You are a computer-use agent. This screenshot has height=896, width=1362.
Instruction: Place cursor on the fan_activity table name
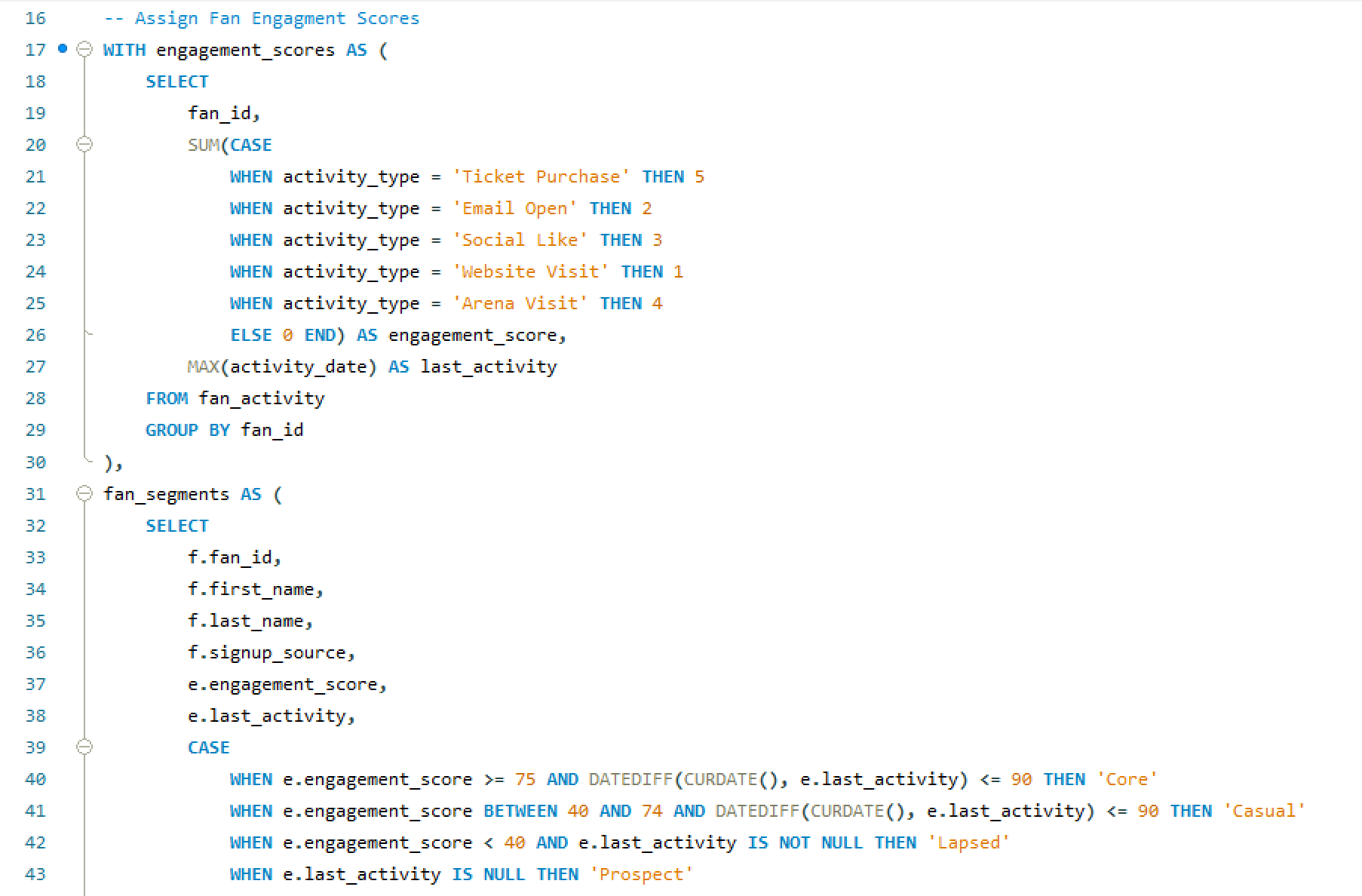point(261,397)
